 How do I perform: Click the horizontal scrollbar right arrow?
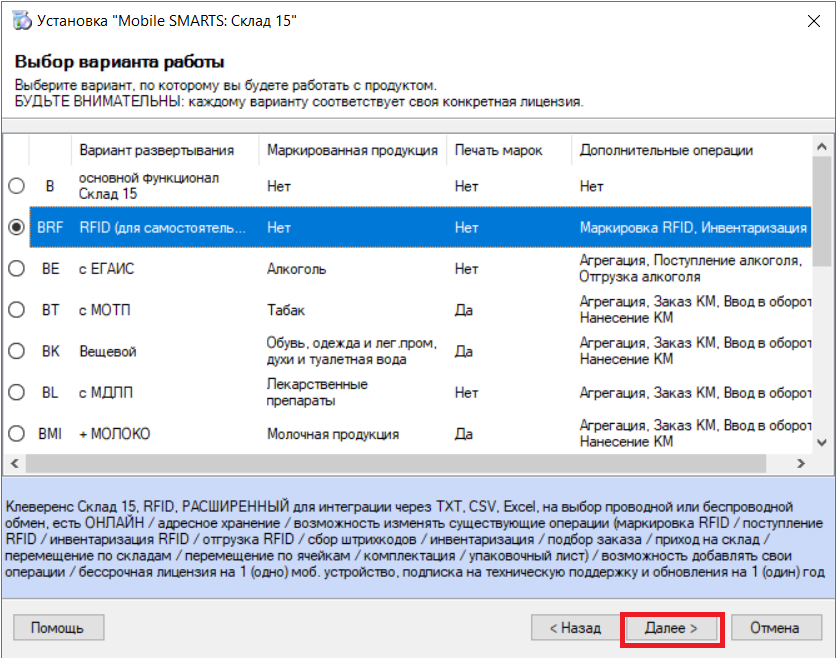(x=801, y=463)
